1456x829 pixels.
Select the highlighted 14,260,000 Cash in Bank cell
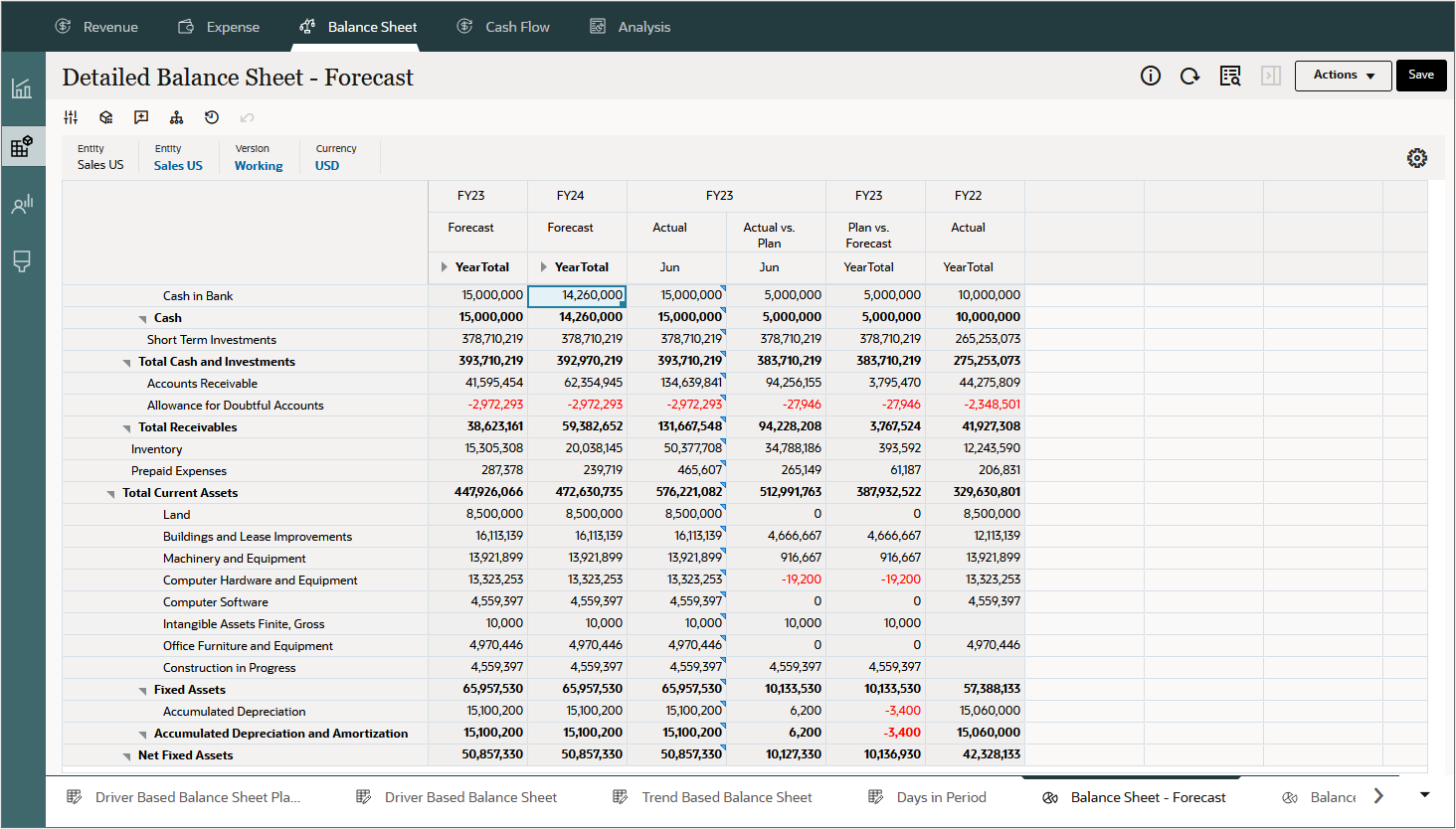[x=577, y=295]
